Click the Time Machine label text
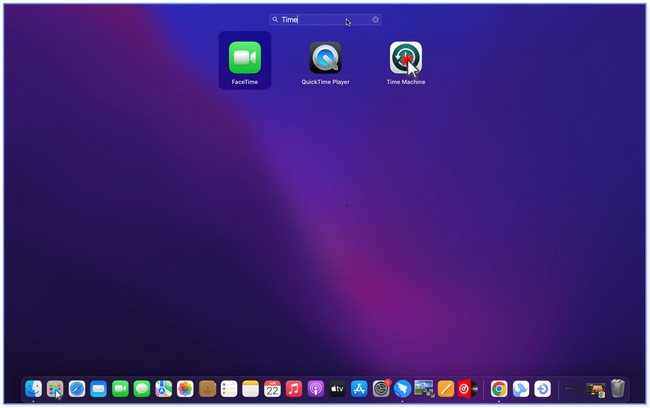650x408 pixels. click(x=406, y=82)
